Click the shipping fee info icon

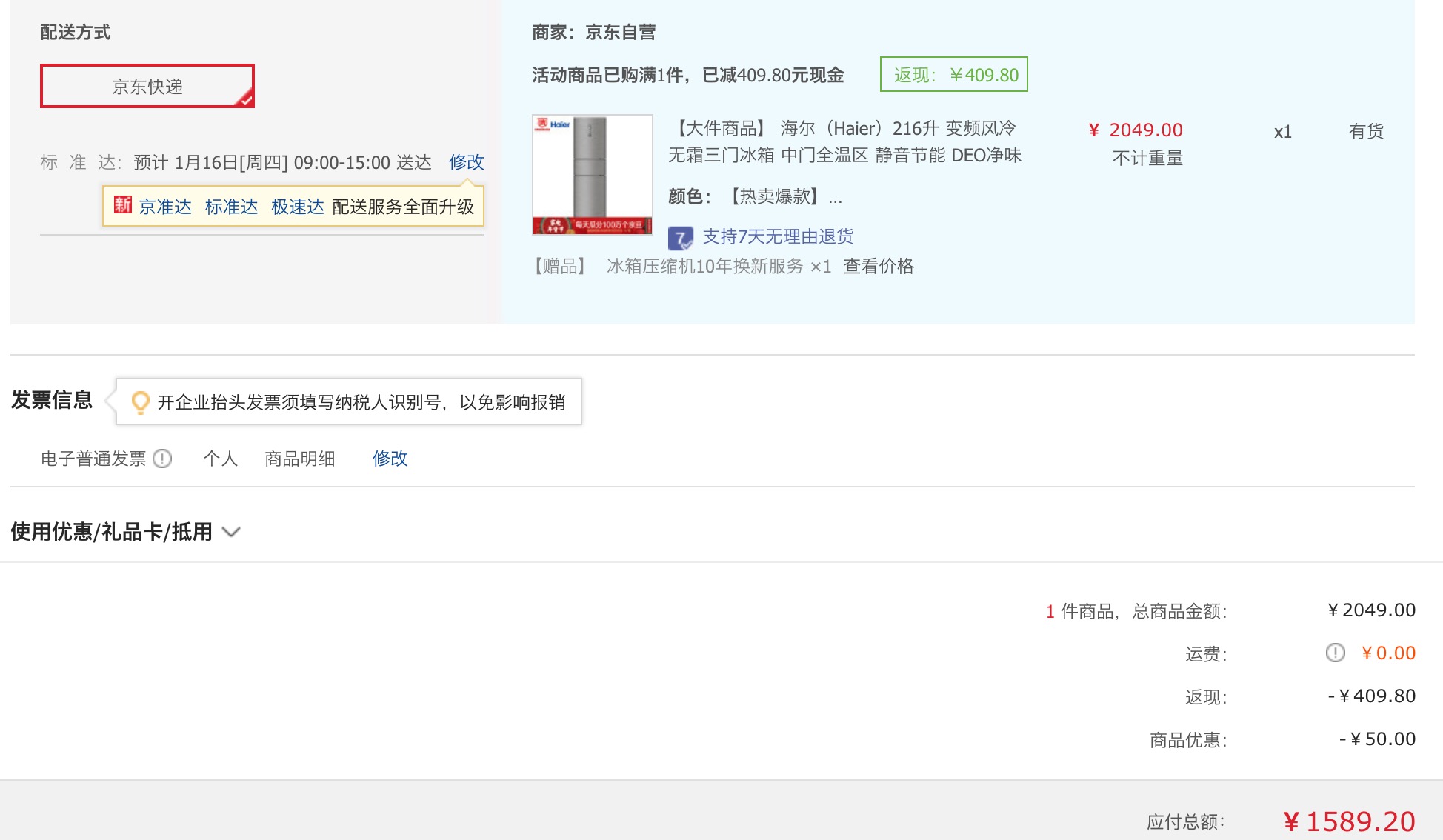1335,653
